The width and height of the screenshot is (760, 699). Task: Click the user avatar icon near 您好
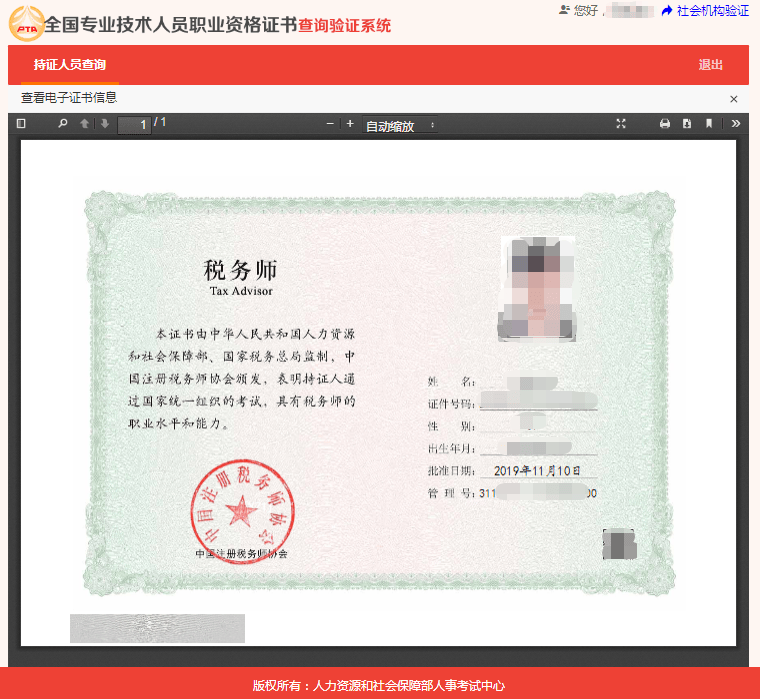coord(564,10)
